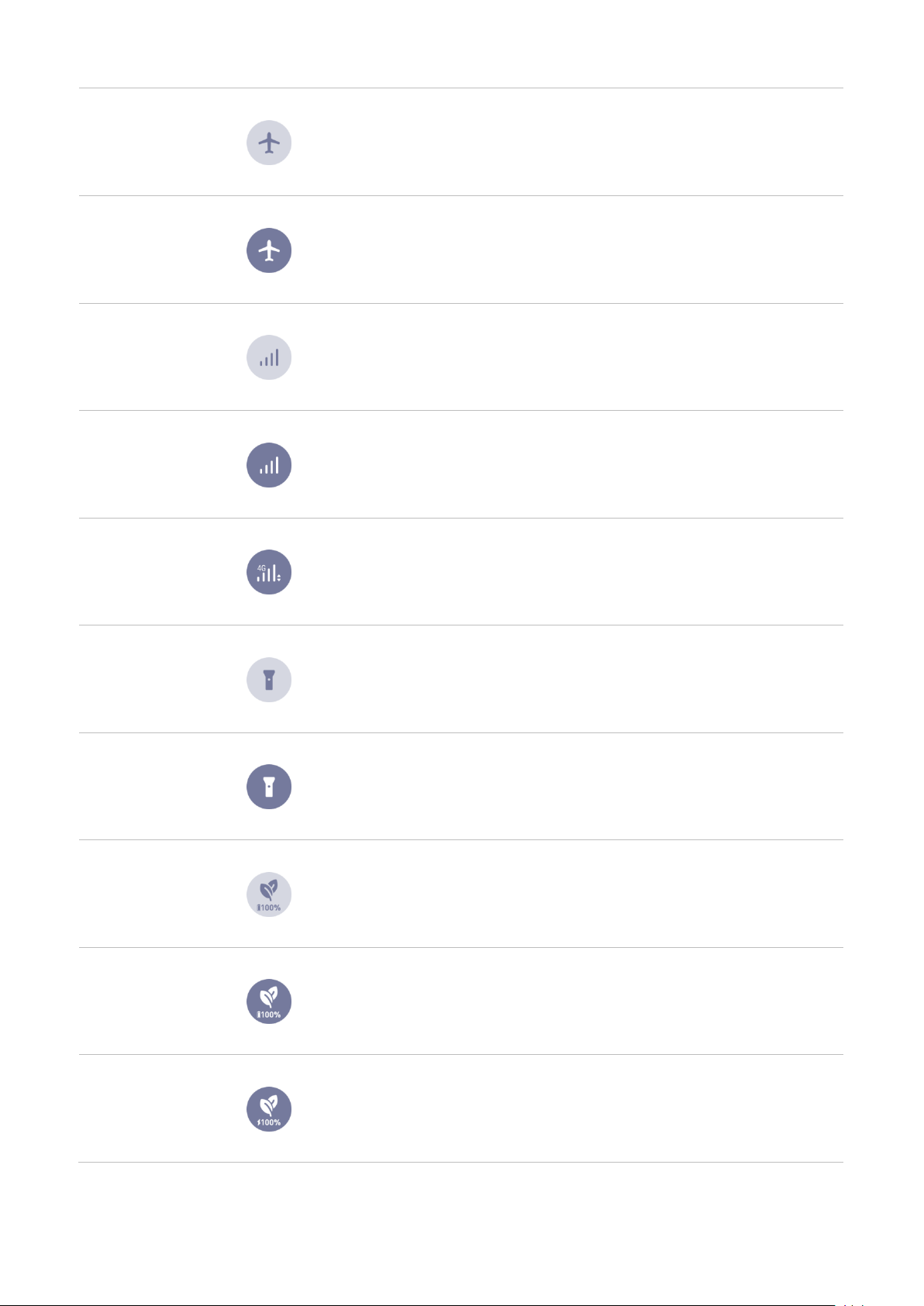Tap the dark-filled flashlight icon

point(269,787)
